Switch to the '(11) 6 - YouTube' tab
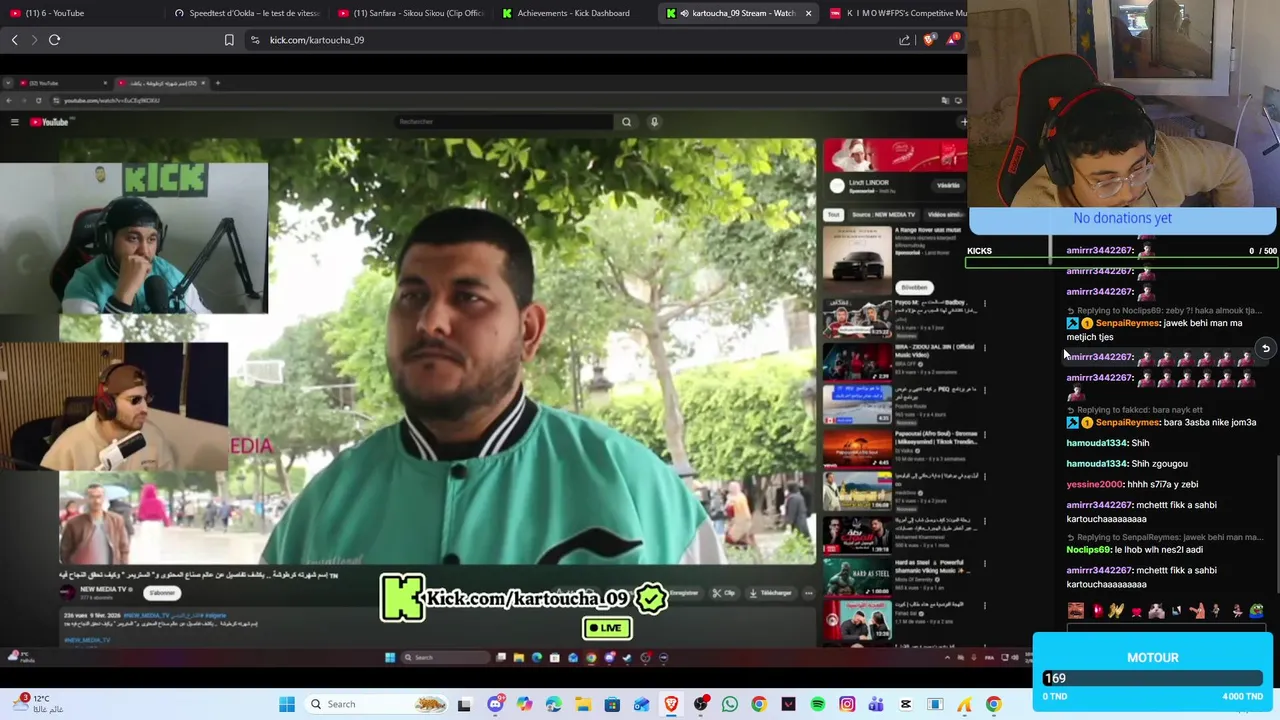 coord(80,13)
